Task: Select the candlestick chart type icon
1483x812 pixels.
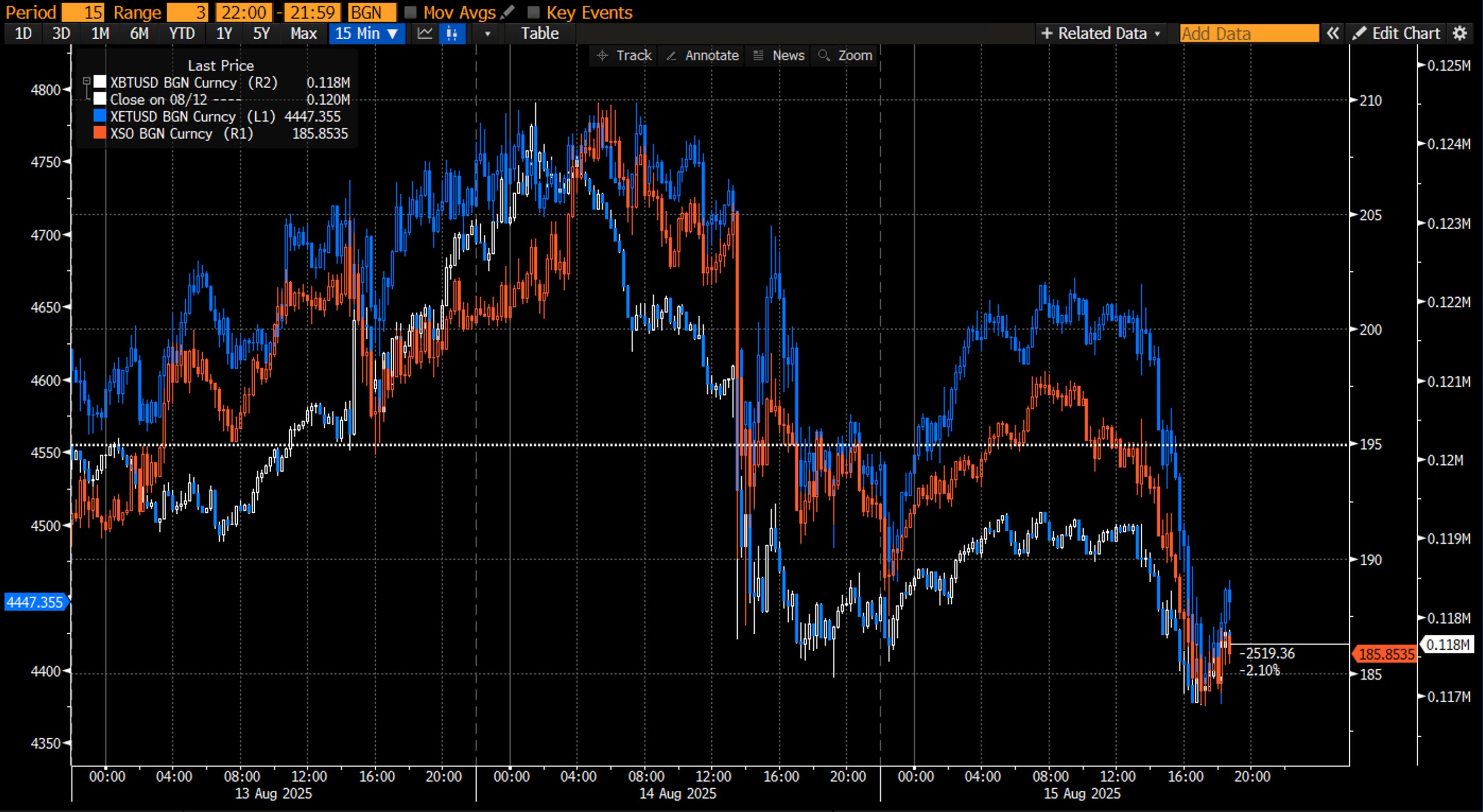Action: tap(453, 33)
